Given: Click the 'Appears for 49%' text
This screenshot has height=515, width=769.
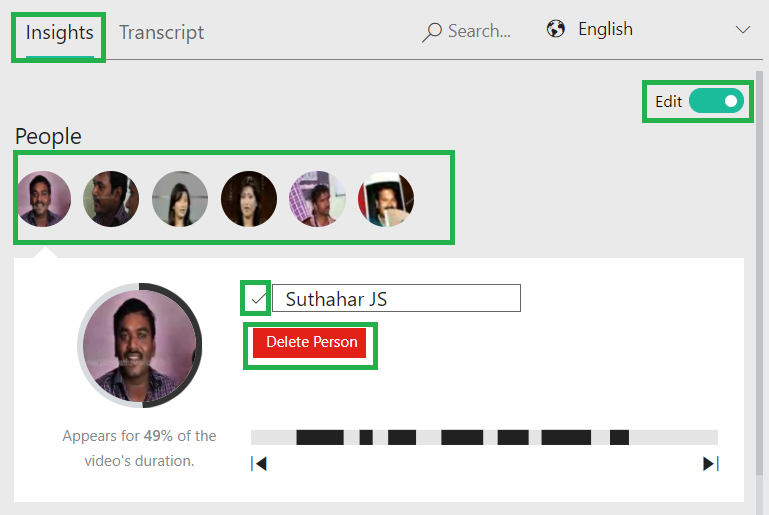Looking at the screenshot, I should 139,448.
